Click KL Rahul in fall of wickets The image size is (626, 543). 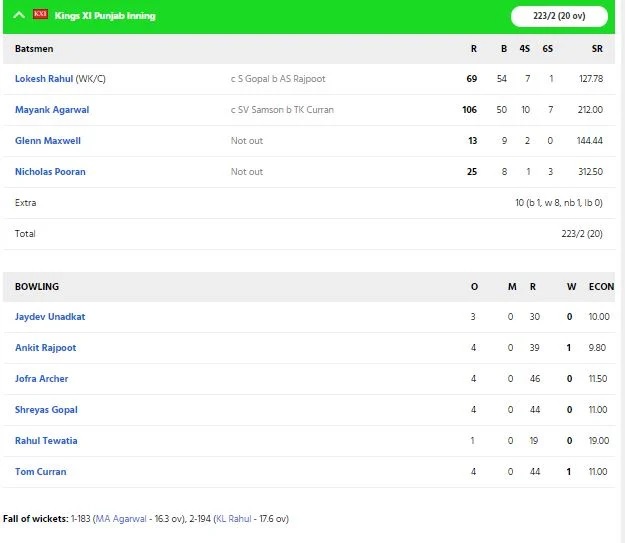click(x=234, y=519)
